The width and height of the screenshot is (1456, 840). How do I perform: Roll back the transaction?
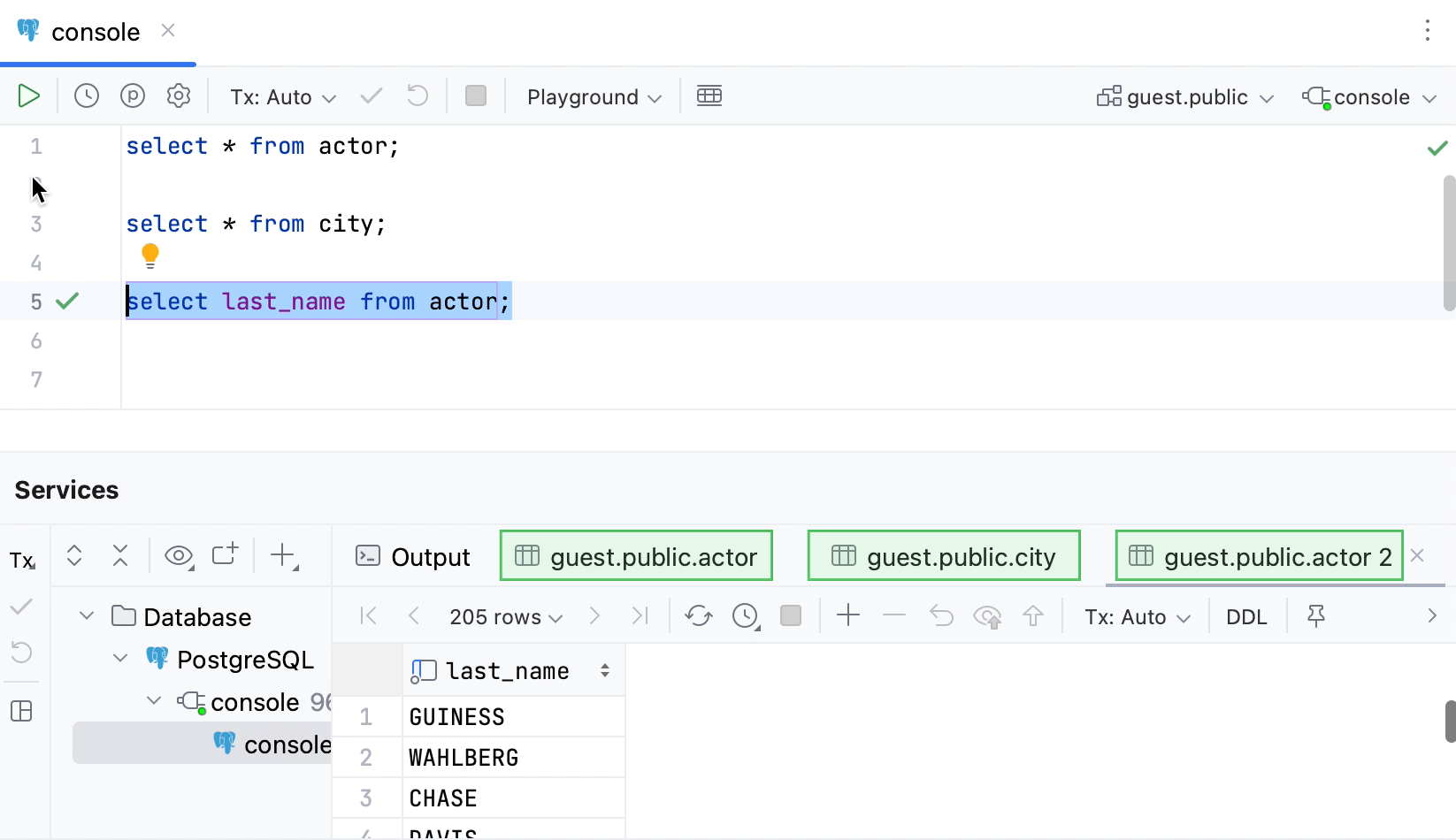pos(417,96)
